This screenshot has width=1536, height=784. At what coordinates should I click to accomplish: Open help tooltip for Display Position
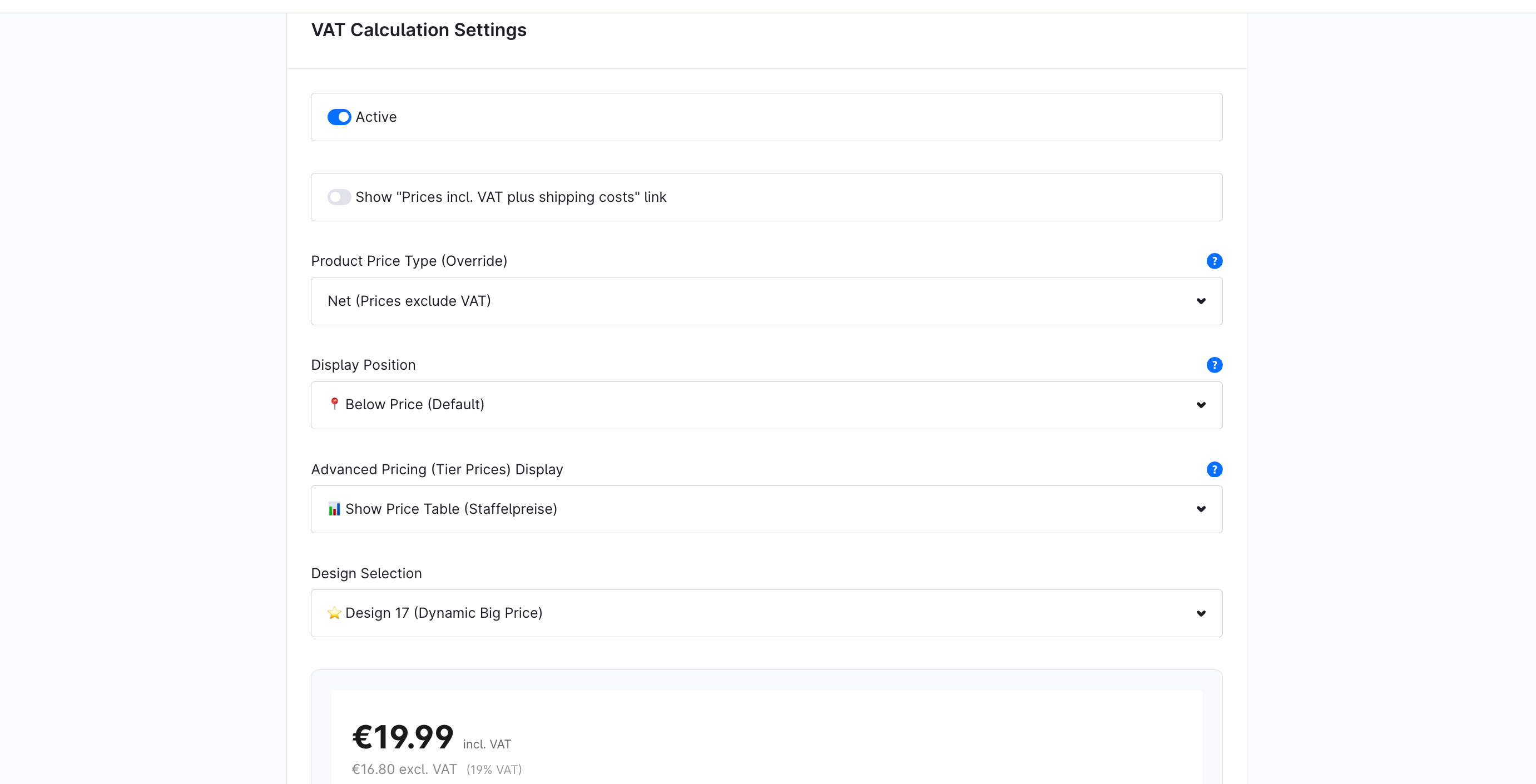(1214, 365)
